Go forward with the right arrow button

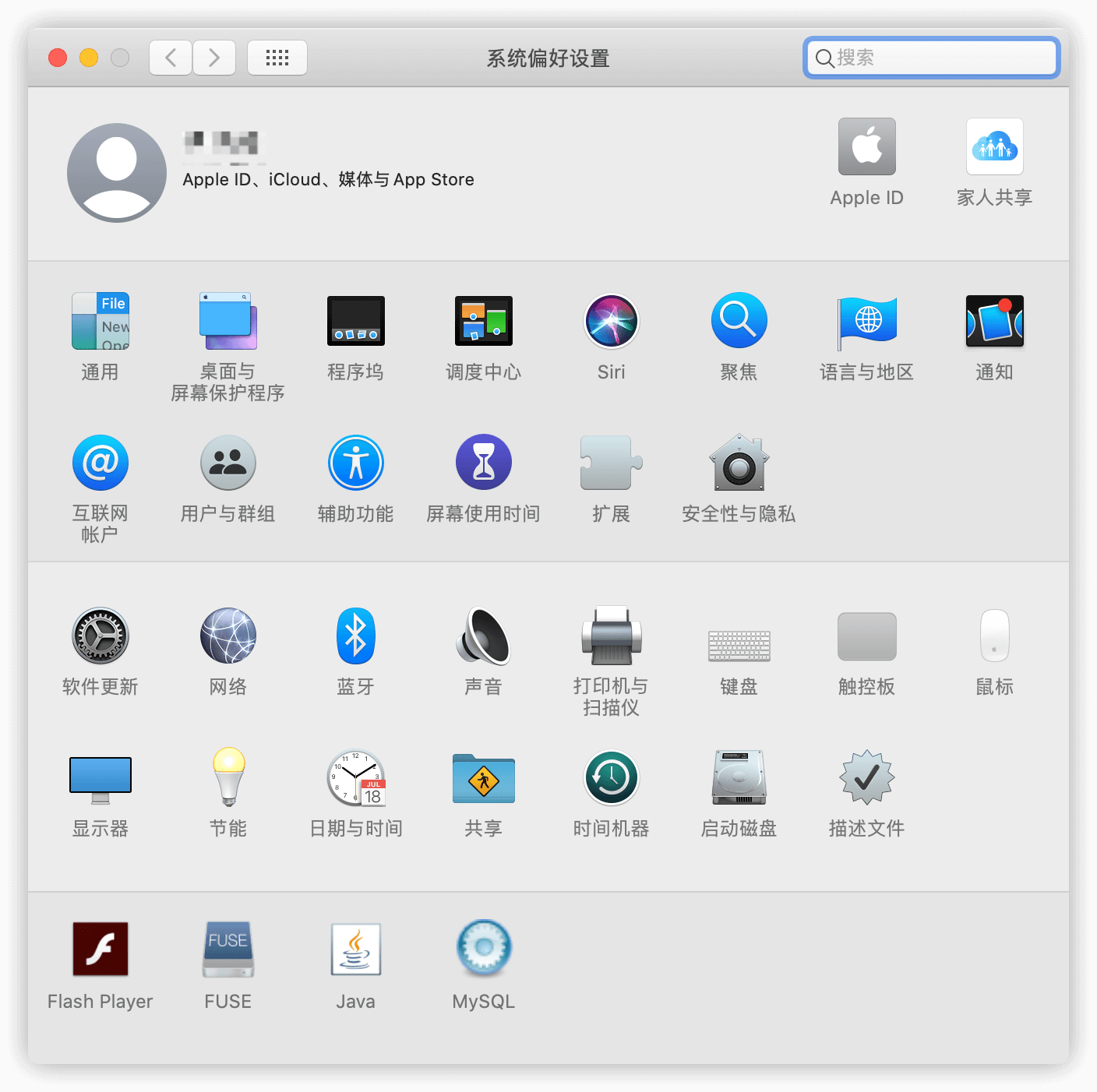tap(214, 58)
